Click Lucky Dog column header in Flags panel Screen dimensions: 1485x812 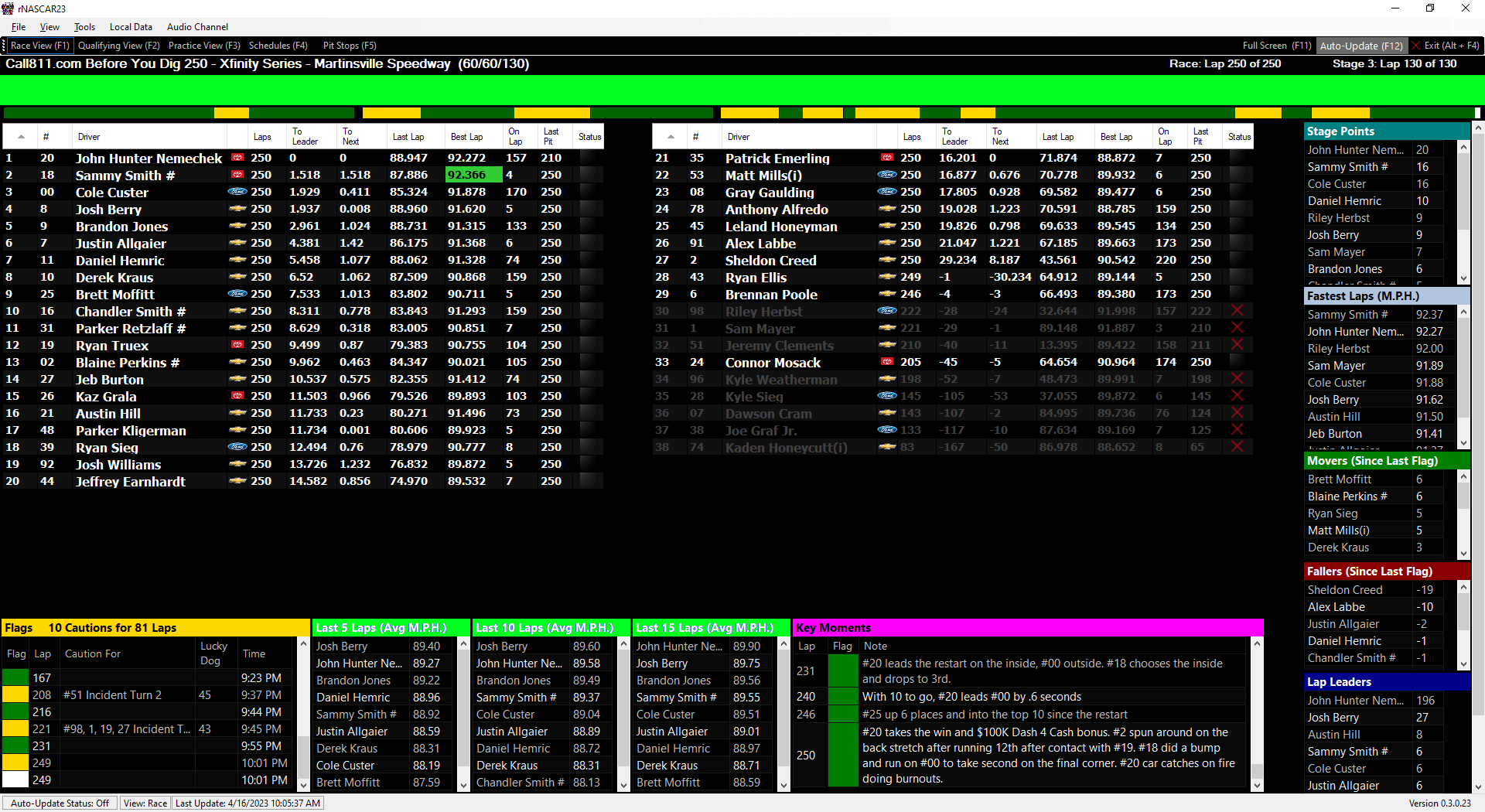coord(213,653)
